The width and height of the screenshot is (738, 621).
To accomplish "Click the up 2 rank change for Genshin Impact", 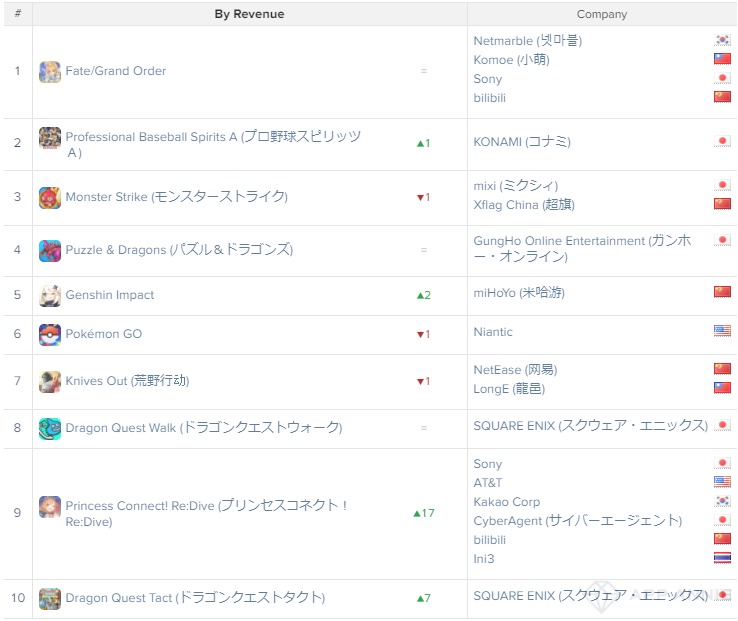I will (x=424, y=295).
